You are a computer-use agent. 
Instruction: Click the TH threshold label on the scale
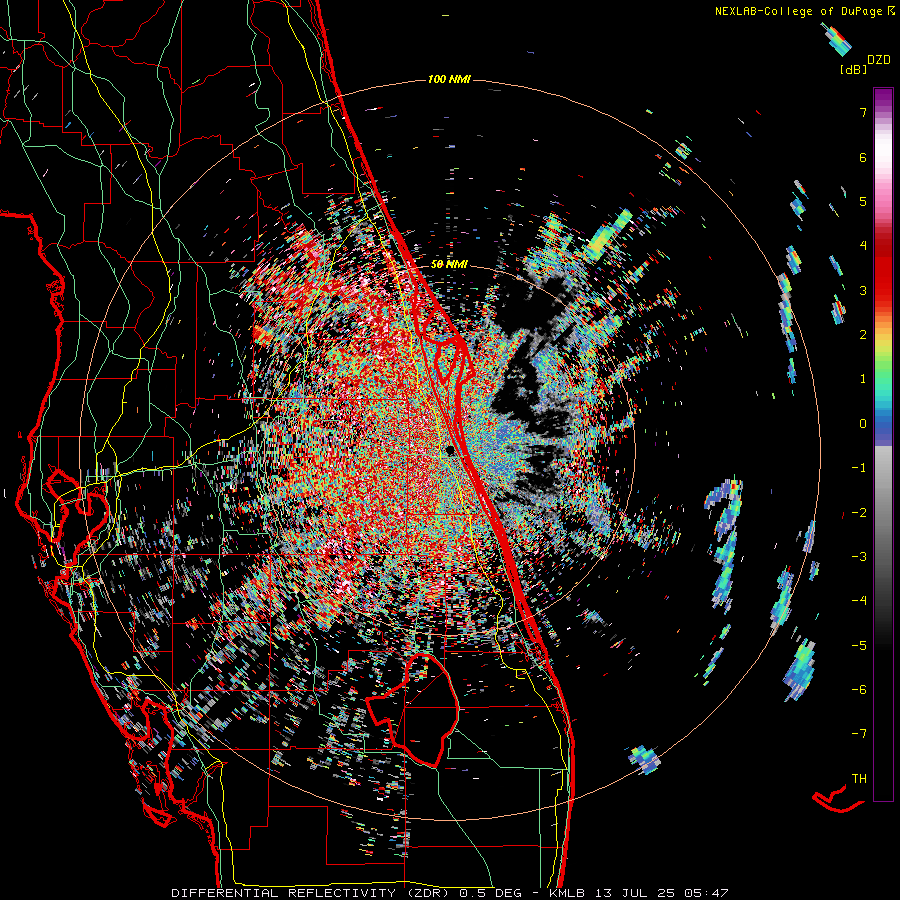(859, 778)
